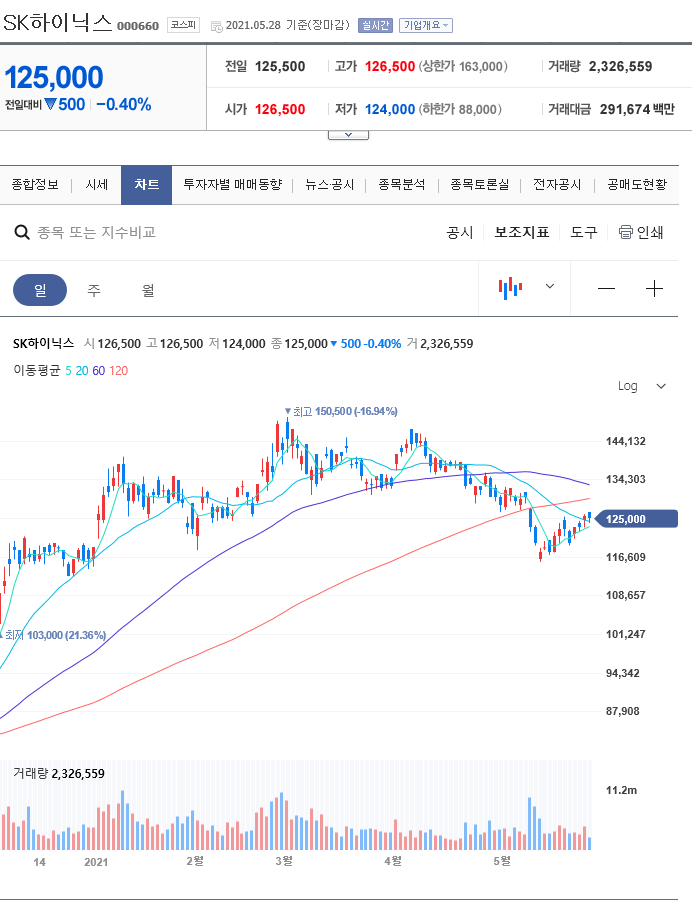Click the 87,908 axis label
This screenshot has width=692, height=911.
tap(622, 711)
